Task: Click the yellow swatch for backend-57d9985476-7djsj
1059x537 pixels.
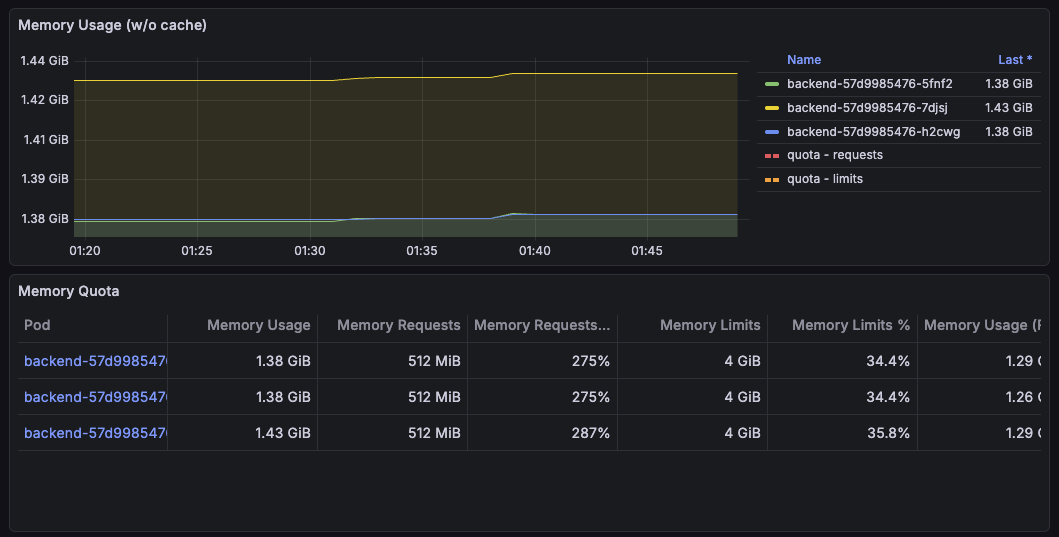Action: pyautogui.click(x=771, y=108)
